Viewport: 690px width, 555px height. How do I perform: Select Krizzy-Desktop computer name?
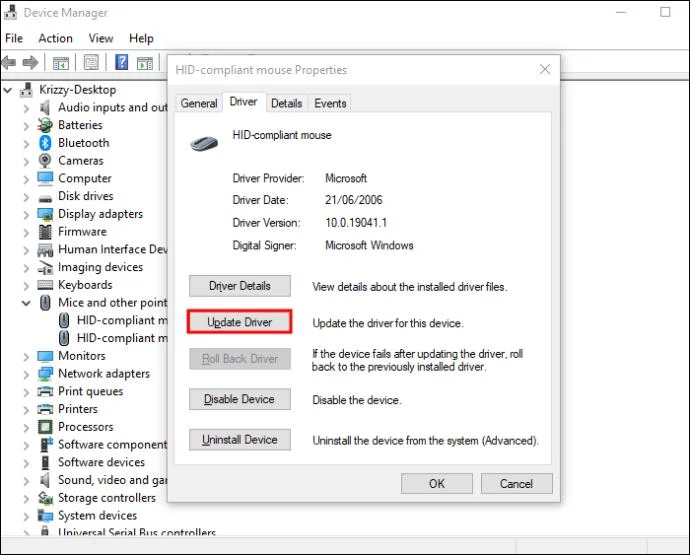pyautogui.click(x=78, y=90)
